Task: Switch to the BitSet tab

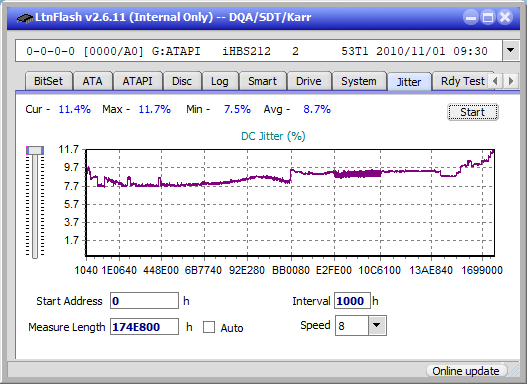Action: 48,81
